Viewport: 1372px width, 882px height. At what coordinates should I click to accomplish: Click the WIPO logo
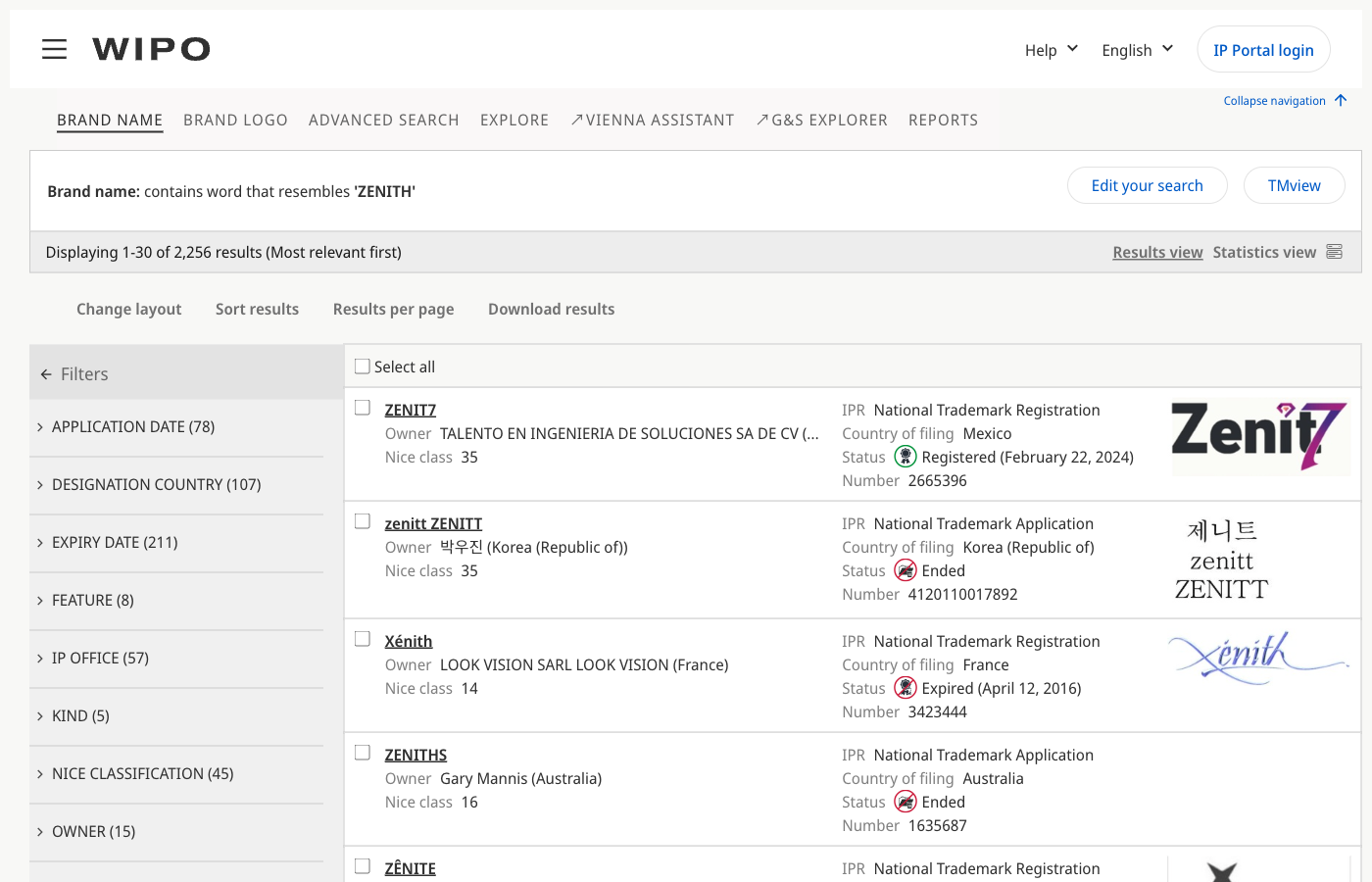click(x=152, y=49)
